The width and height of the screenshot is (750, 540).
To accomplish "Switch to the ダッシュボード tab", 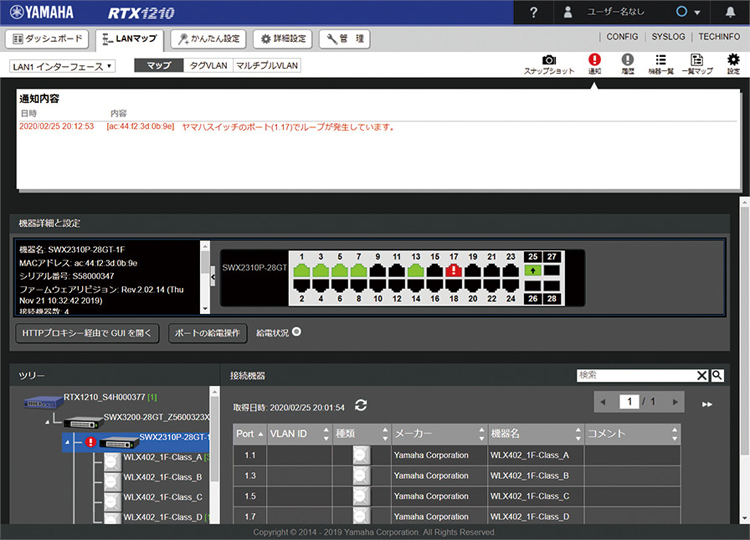I will [x=47, y=39].
